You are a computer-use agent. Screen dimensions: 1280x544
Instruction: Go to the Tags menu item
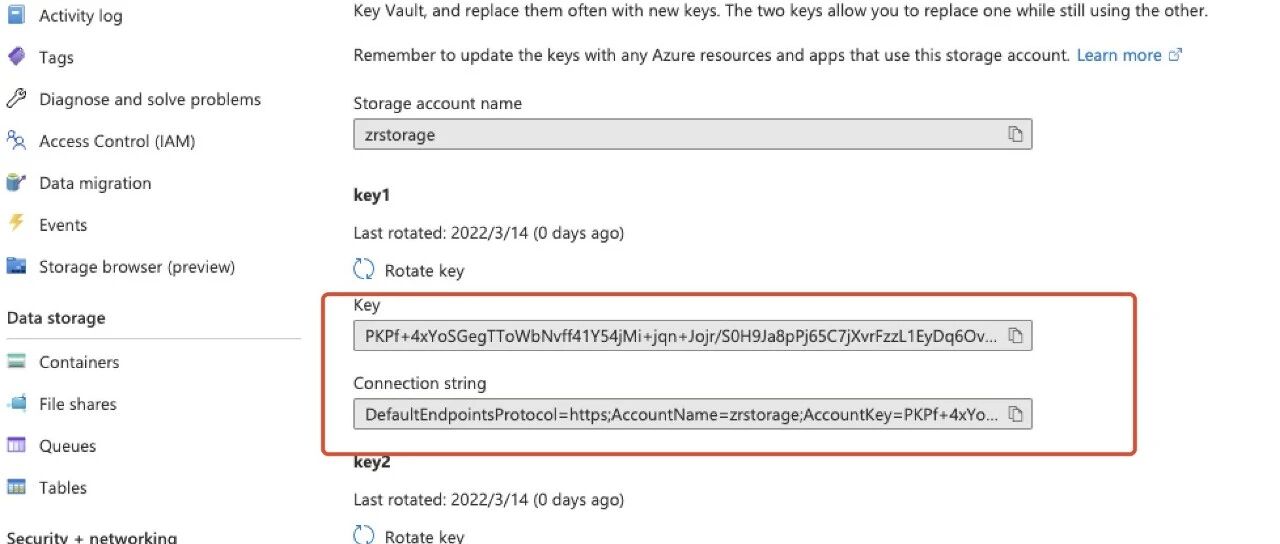[x=56, y=58]
